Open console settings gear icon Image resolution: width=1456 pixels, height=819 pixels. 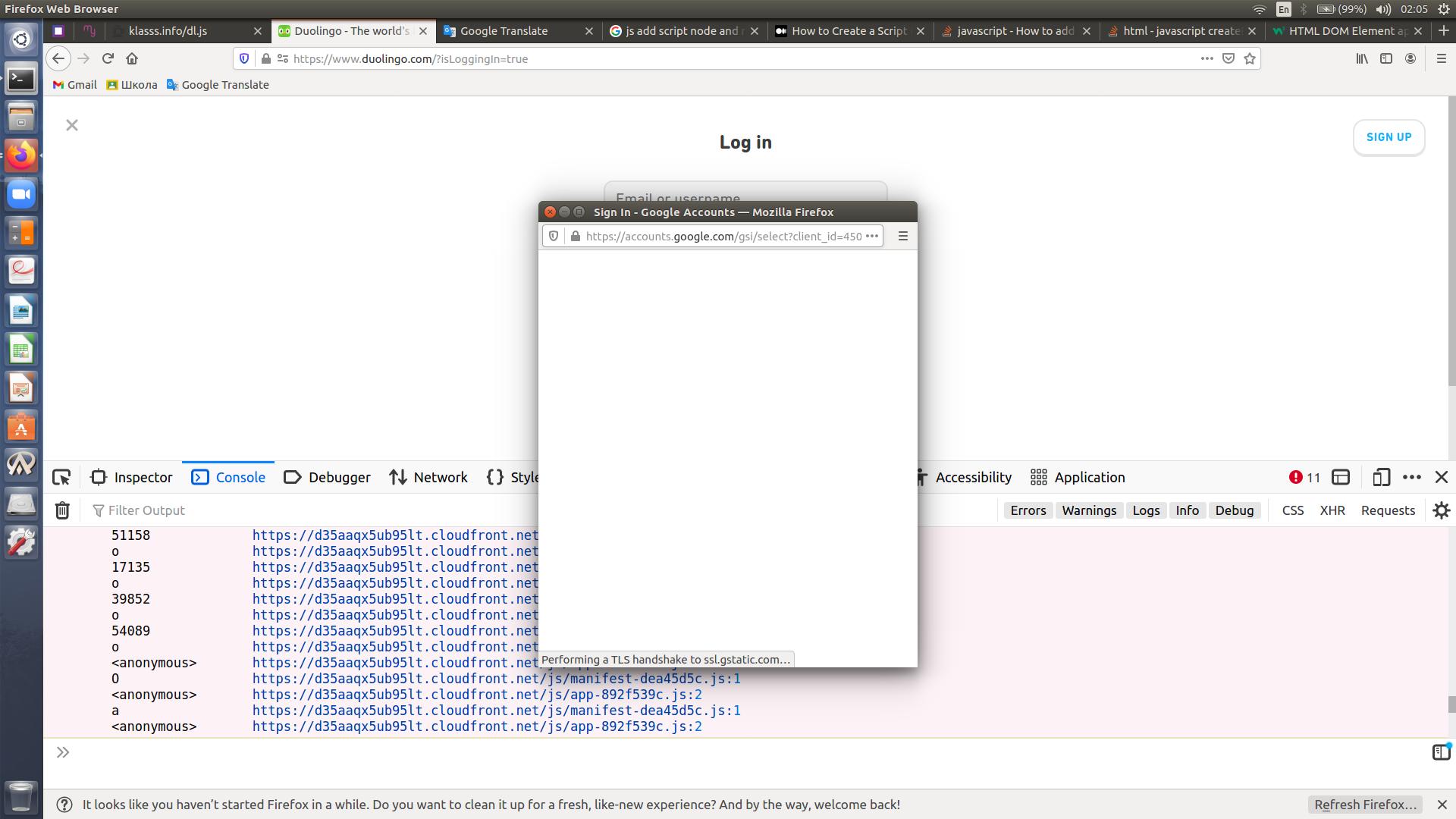point(1441,510)
